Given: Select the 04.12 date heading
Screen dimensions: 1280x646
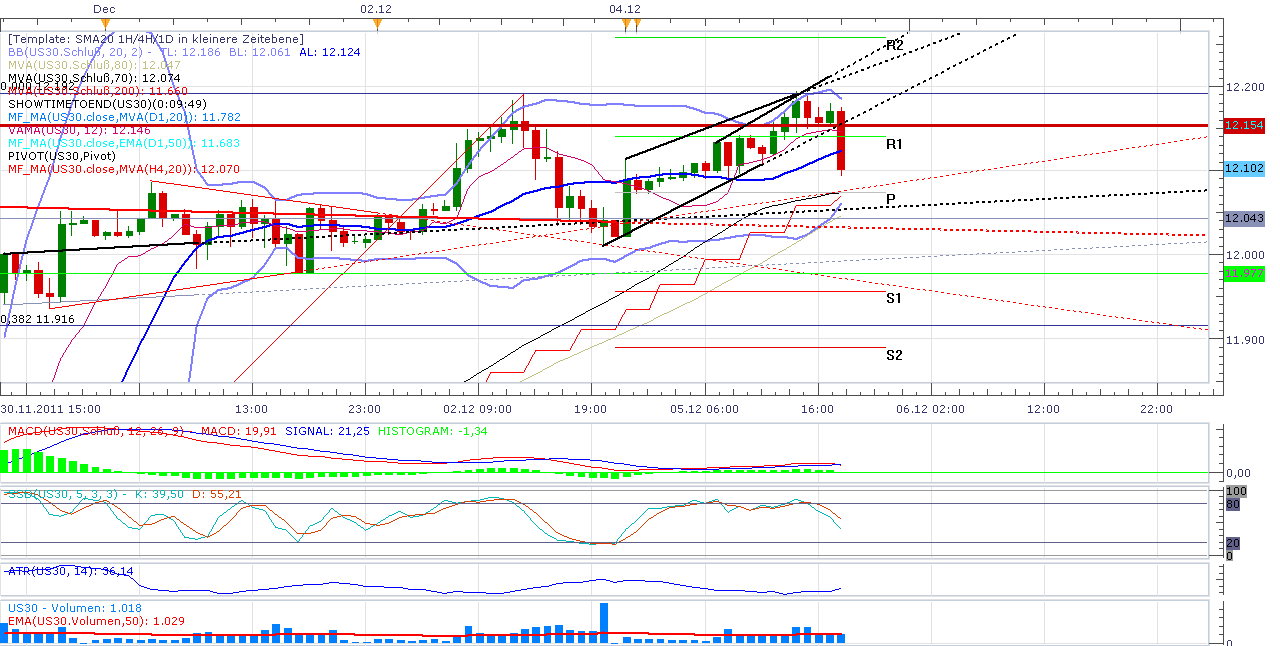Looking at the screenshot, I should (x=623, y=8).
